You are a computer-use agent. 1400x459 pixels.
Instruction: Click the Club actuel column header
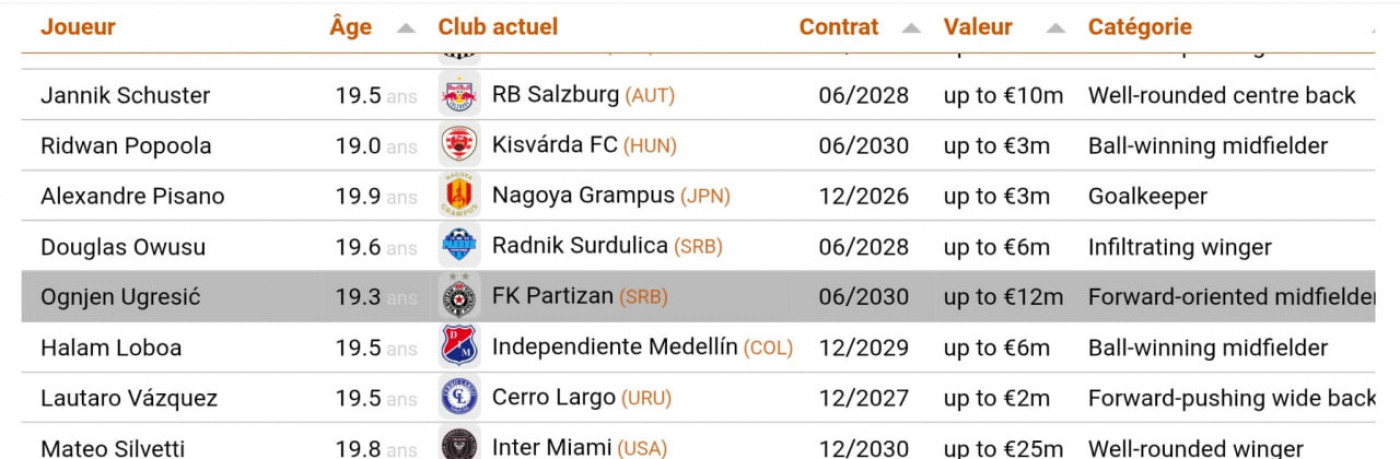pyautogui.click(x=498, y=27)
